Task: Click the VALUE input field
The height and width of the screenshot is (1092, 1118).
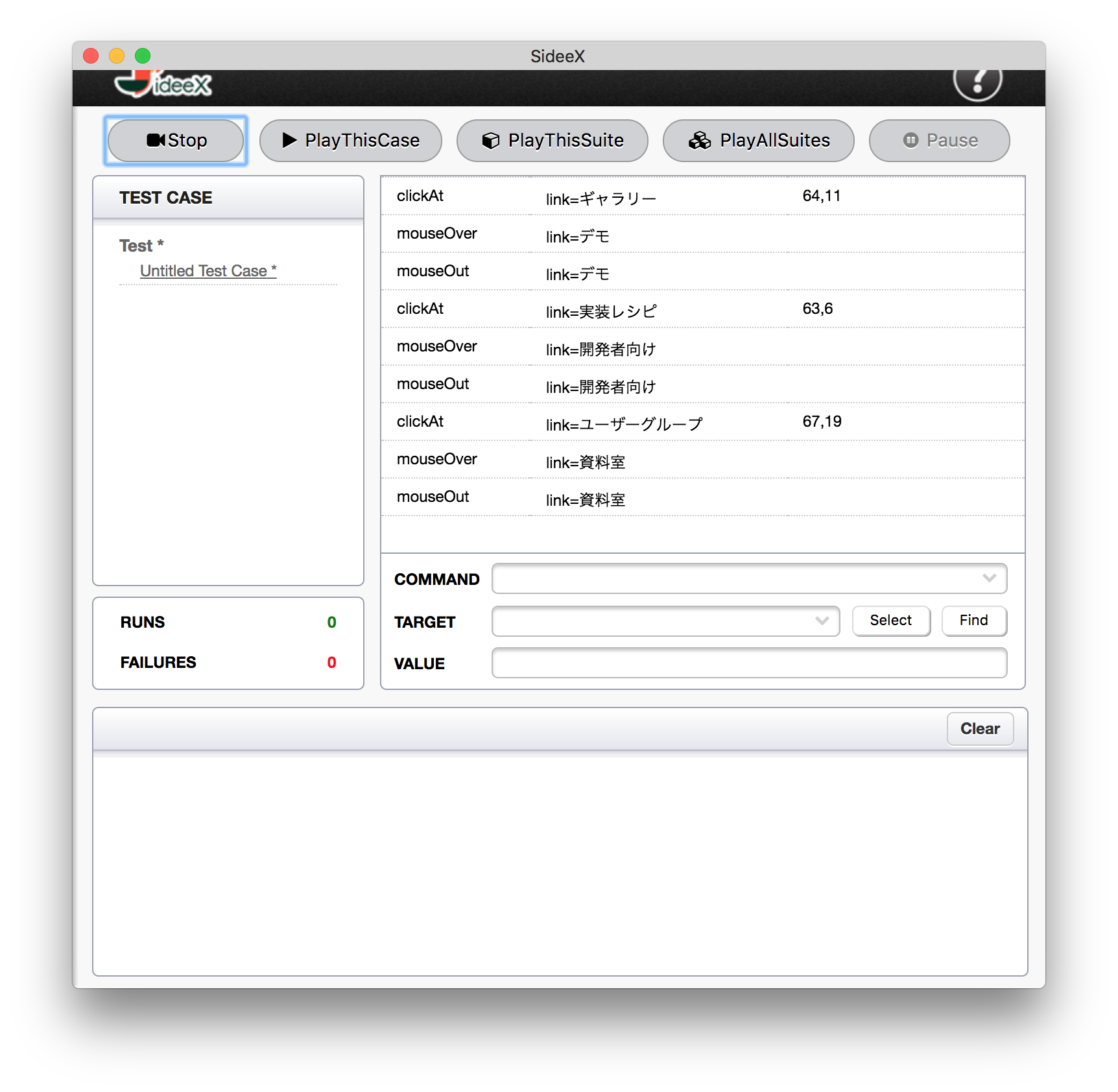Action: tap(749, 663)
